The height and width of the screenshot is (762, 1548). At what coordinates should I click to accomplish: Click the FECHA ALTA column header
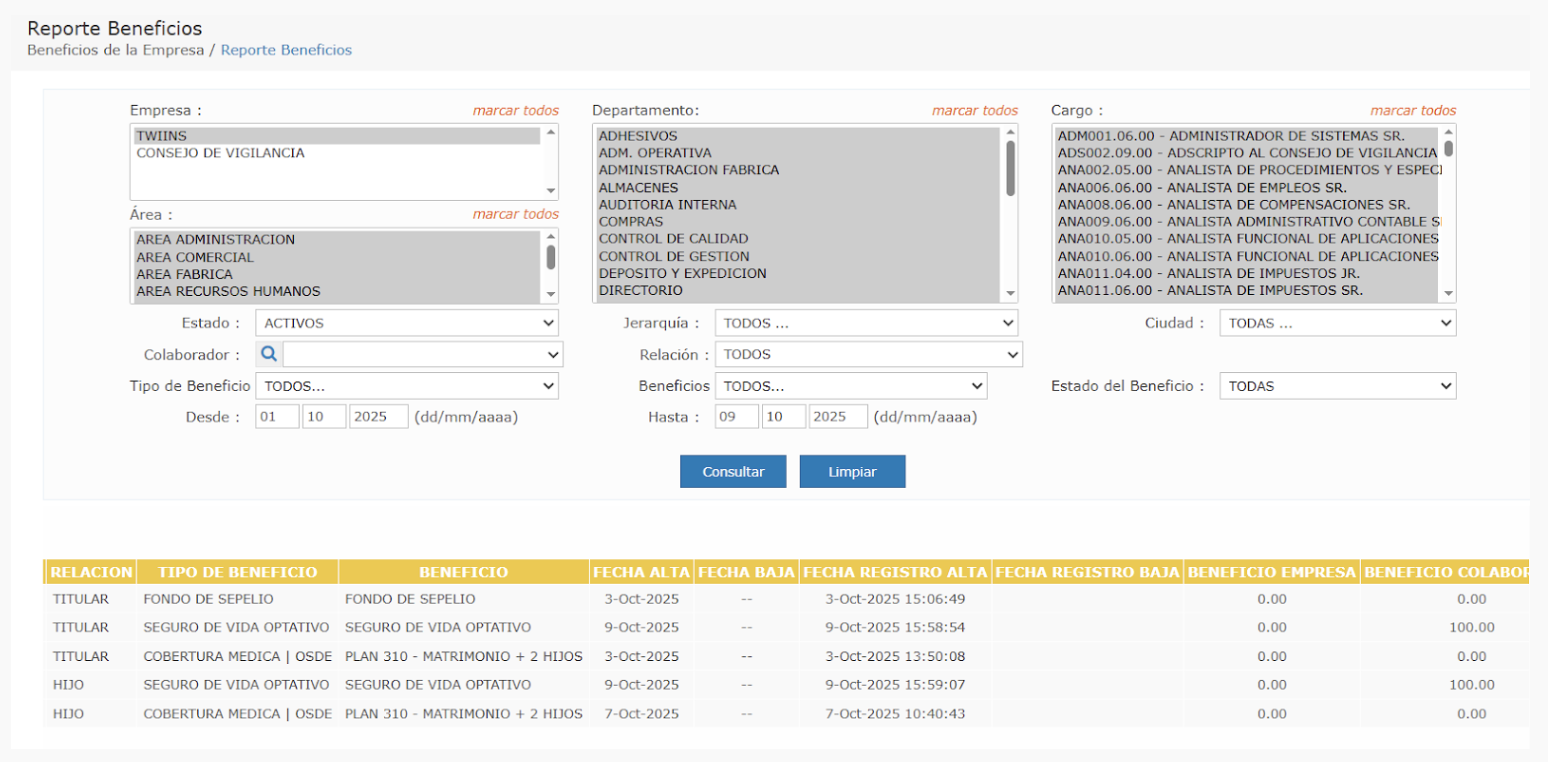tap(641, 572)
